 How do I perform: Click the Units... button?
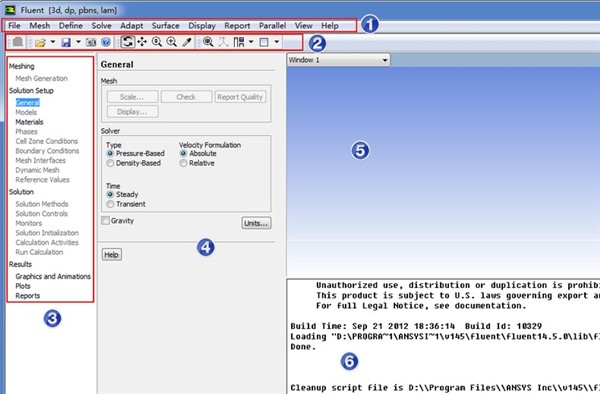[x=256, y=223]
